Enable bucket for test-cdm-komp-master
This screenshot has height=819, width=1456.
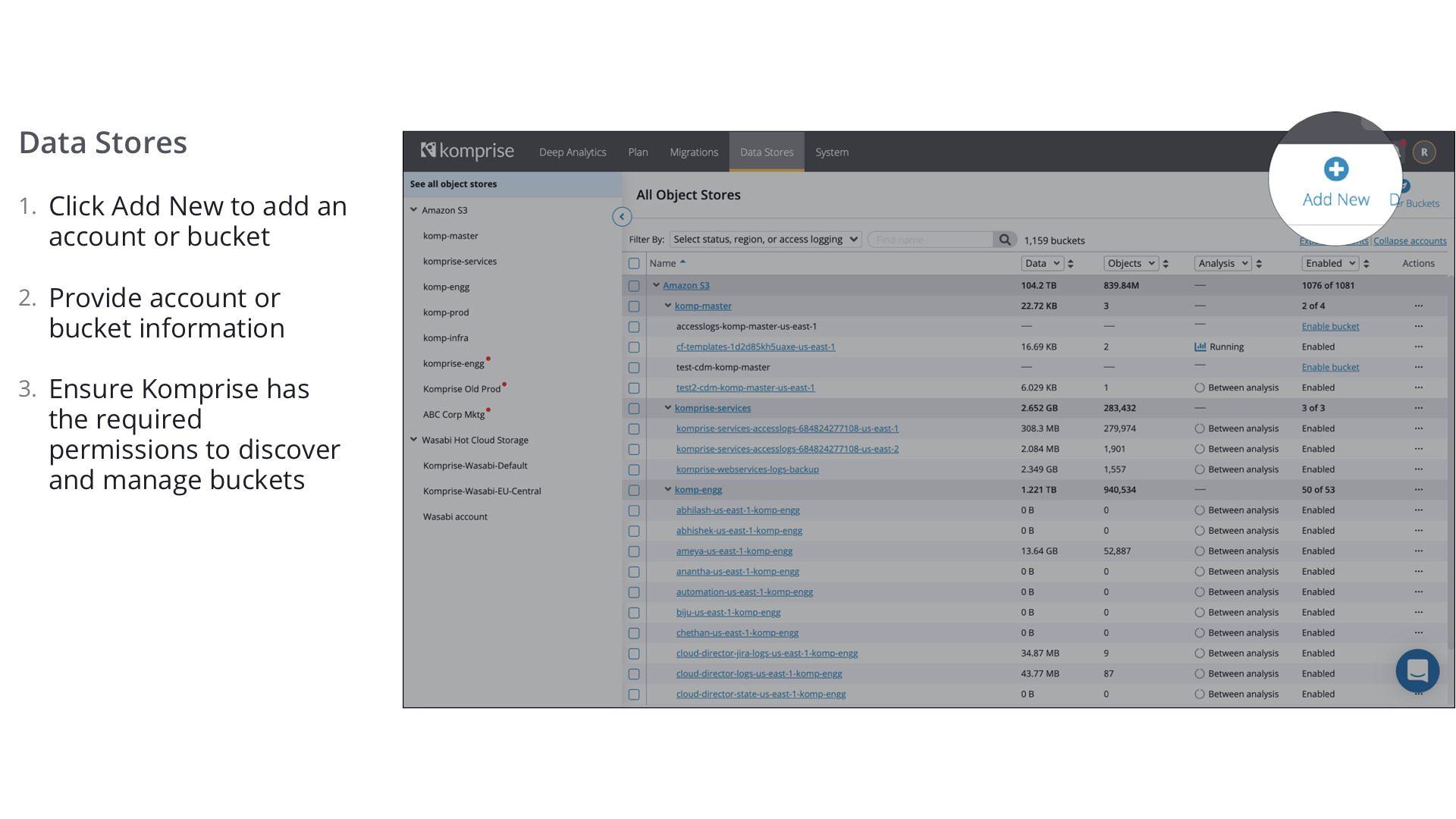tap(1330, 368)
